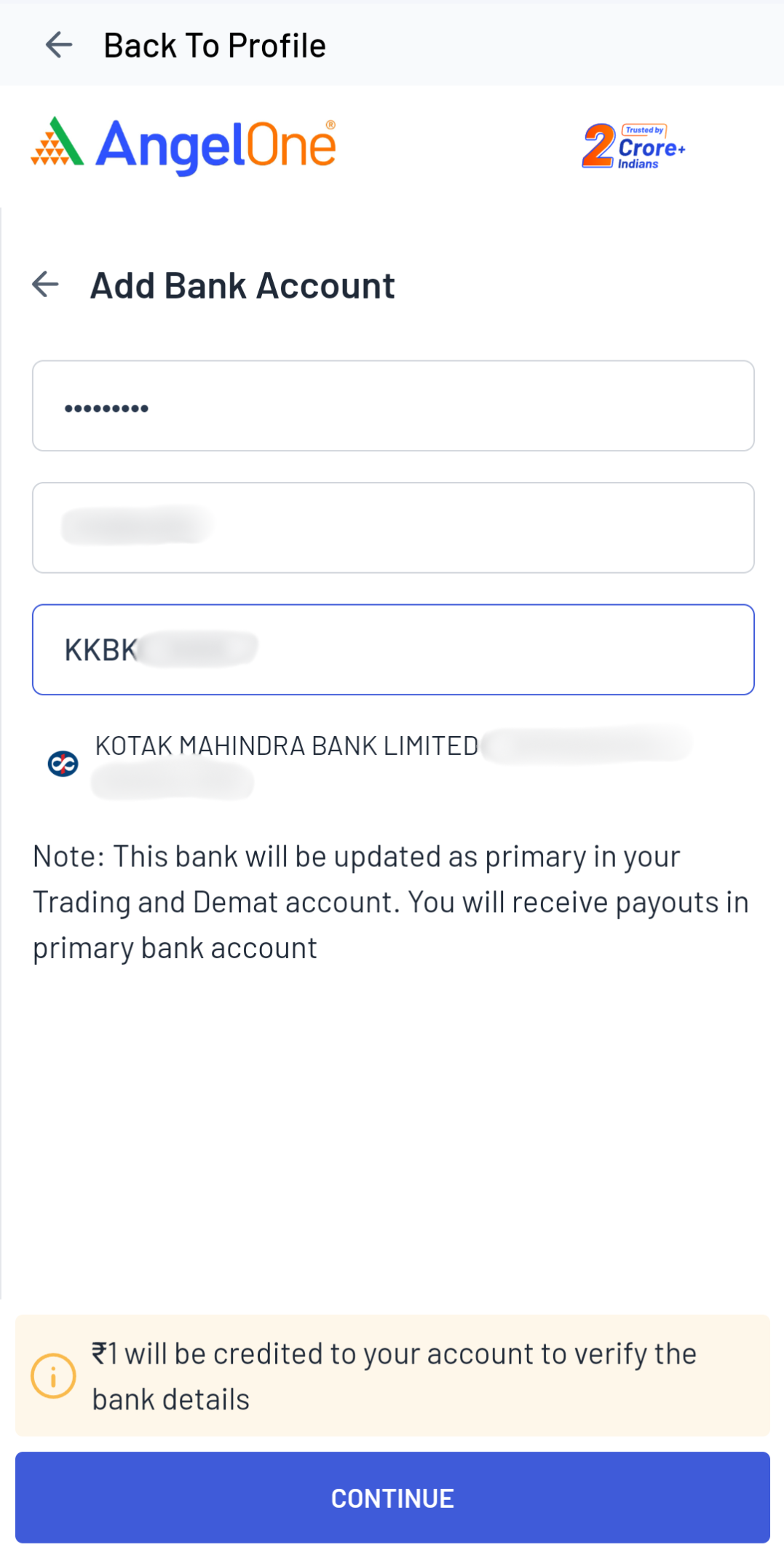Click the small "Trusted by" label
Screen dimensions: 784x1558
tap(644, 130)
